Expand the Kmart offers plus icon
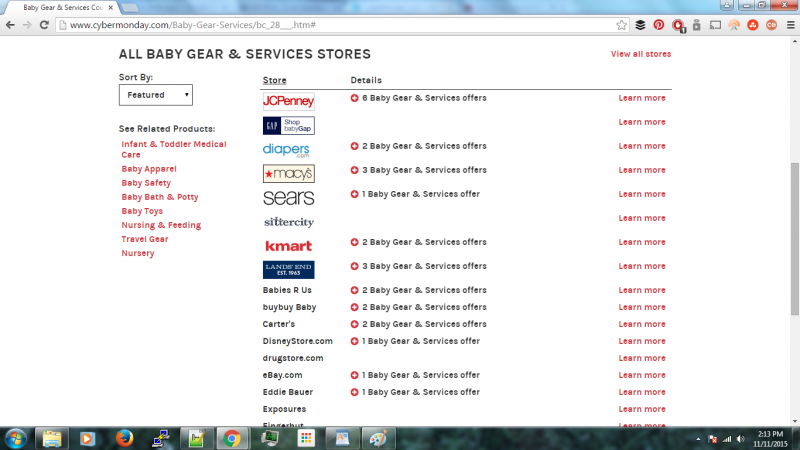This screenshot has height=450, width=800. point(354,242)
